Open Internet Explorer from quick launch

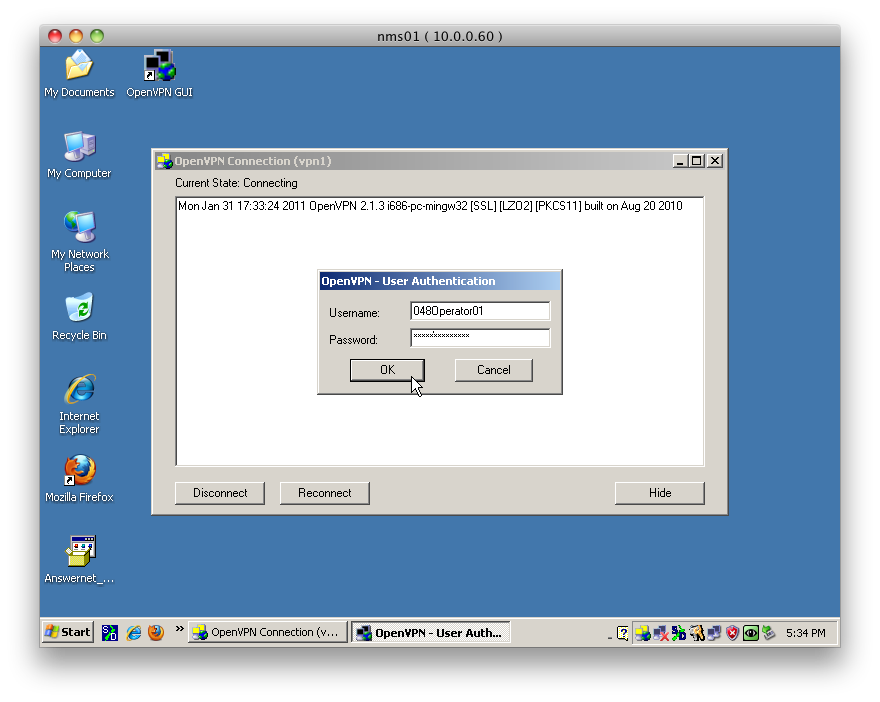pyautogui.click(x=134, y=633)
